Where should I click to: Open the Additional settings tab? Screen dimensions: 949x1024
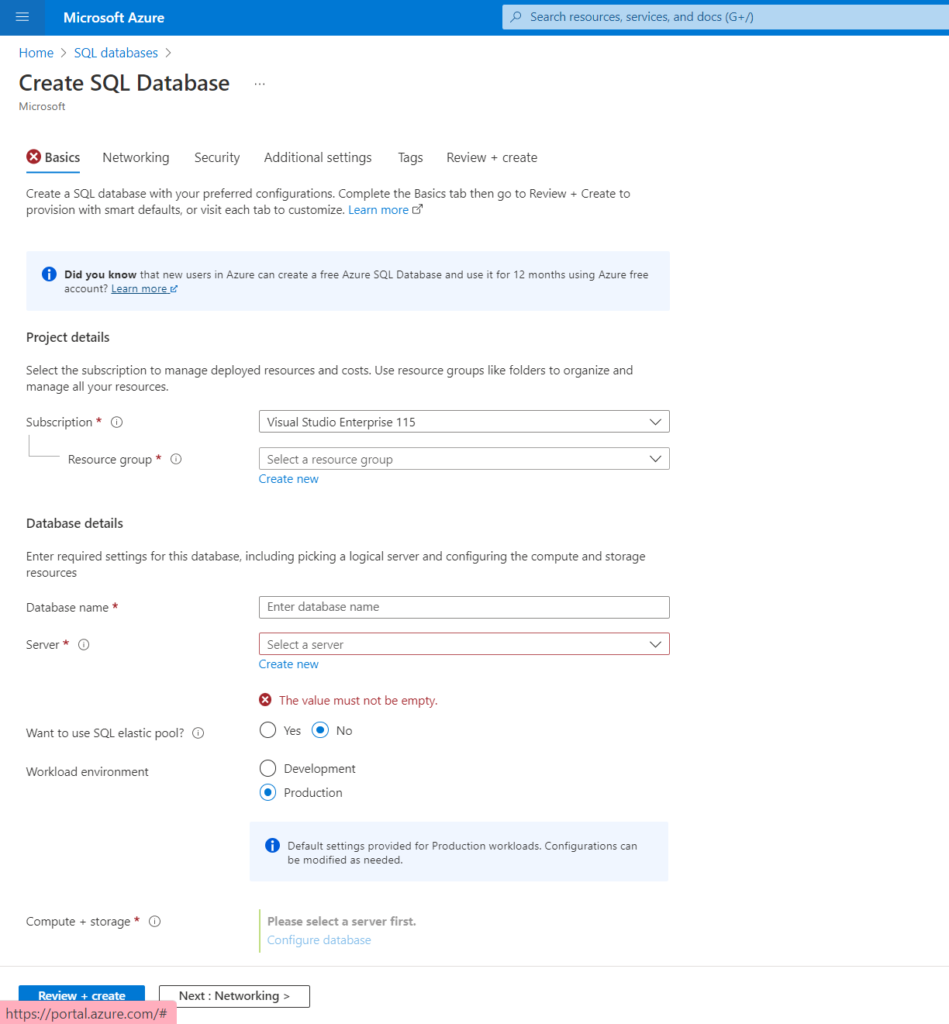click(317, 157)
